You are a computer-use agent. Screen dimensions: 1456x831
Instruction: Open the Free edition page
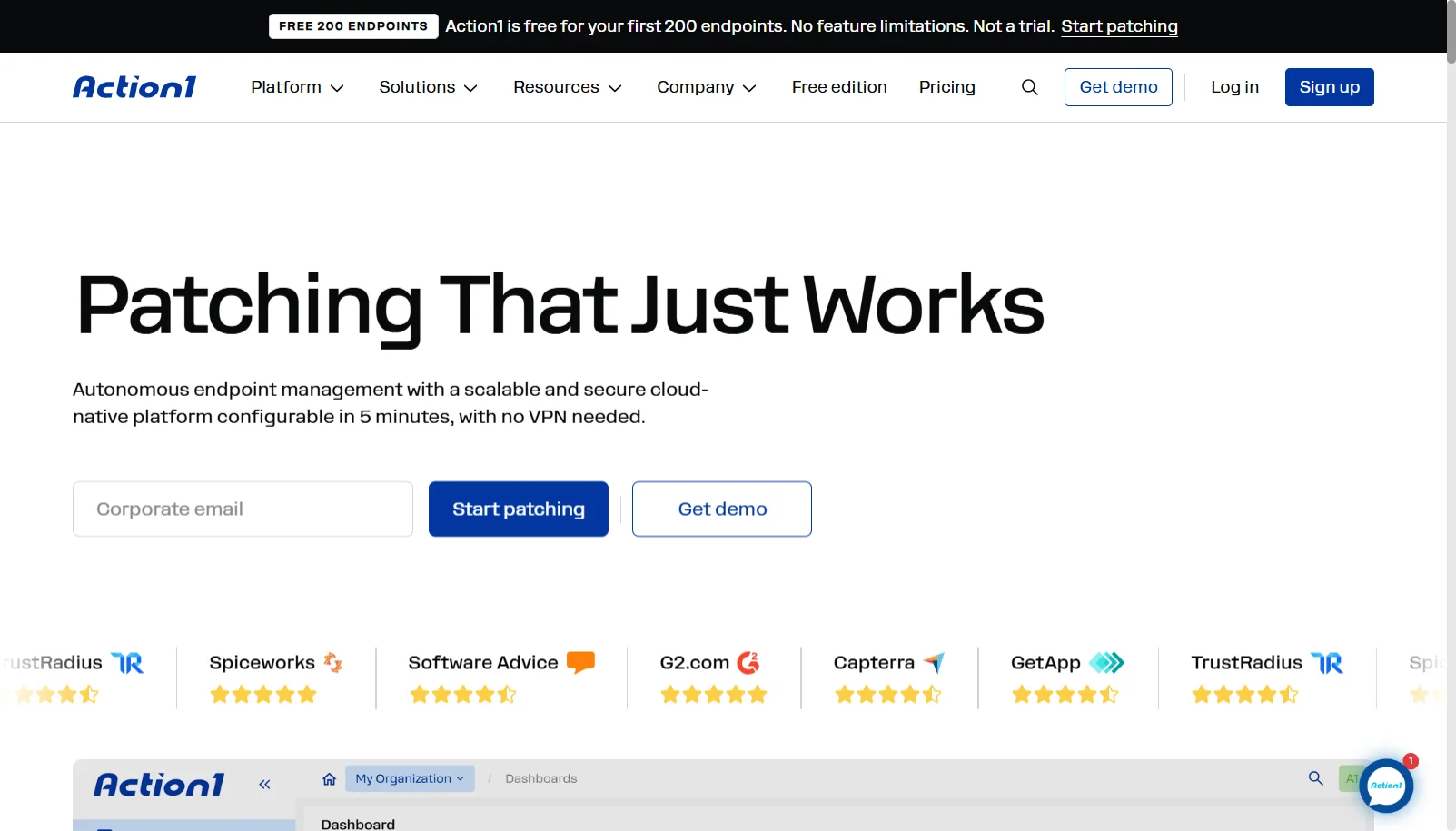pyautogui.click(x=839, y=87)
